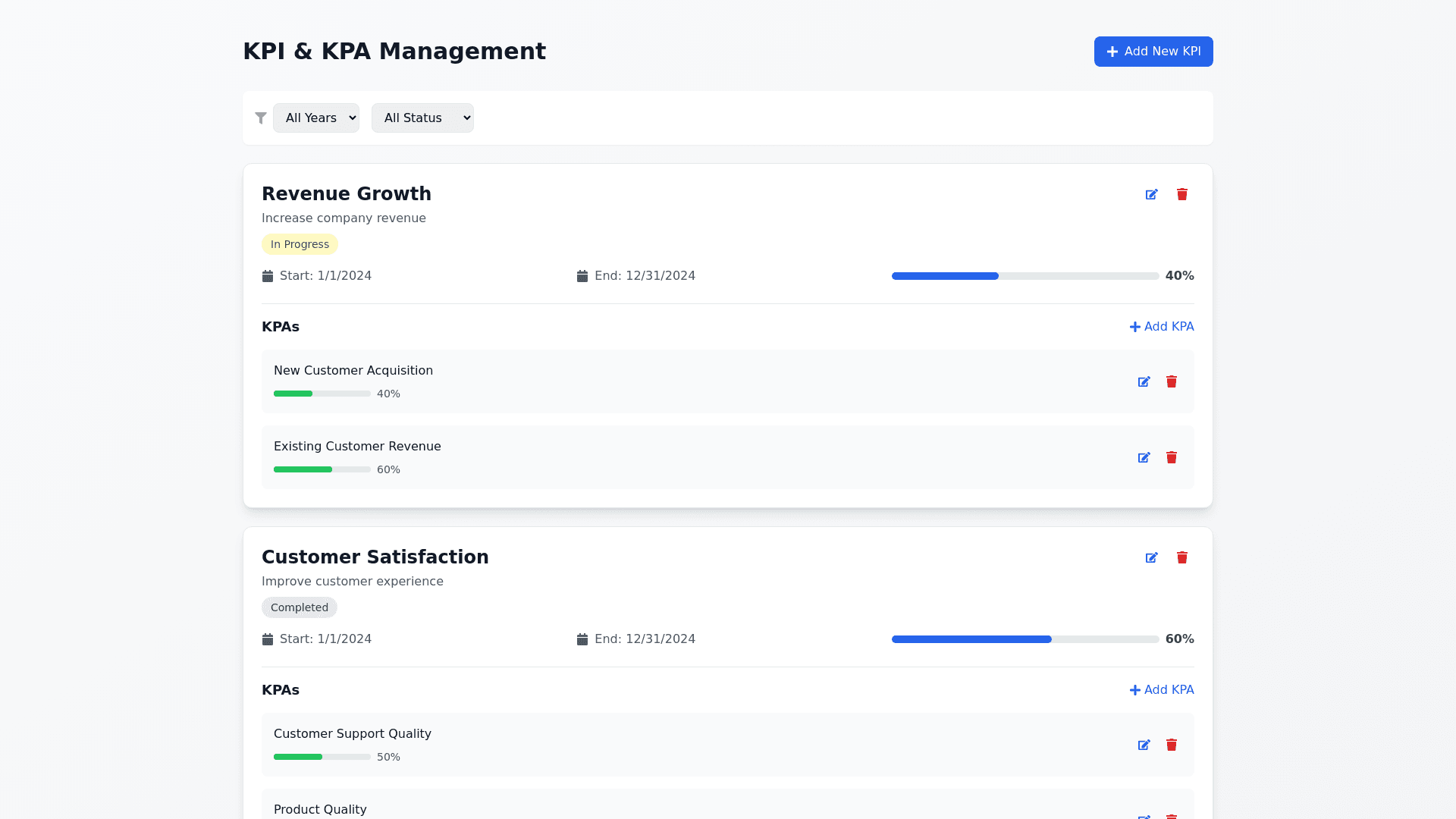Click the In Progress status badge
Image resolution: width=1456 pixels, height=819 pixels.
300,244
